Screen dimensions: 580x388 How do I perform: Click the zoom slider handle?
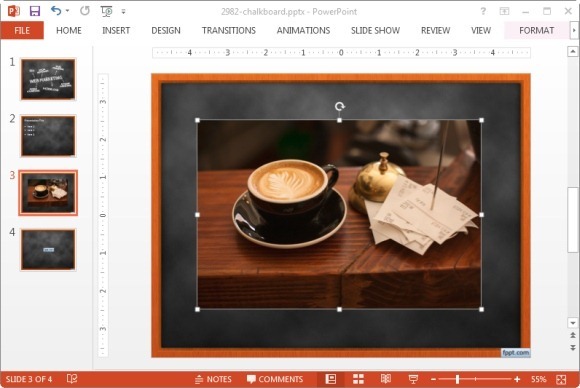point(457,379)
